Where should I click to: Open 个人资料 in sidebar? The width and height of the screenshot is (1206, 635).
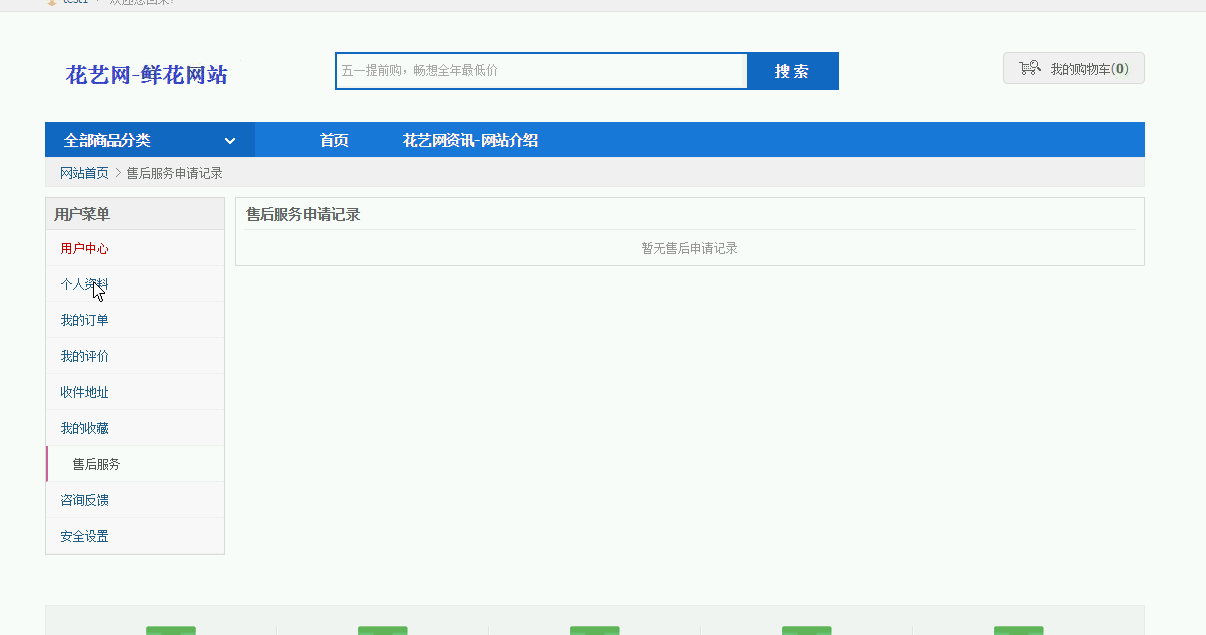84,284
